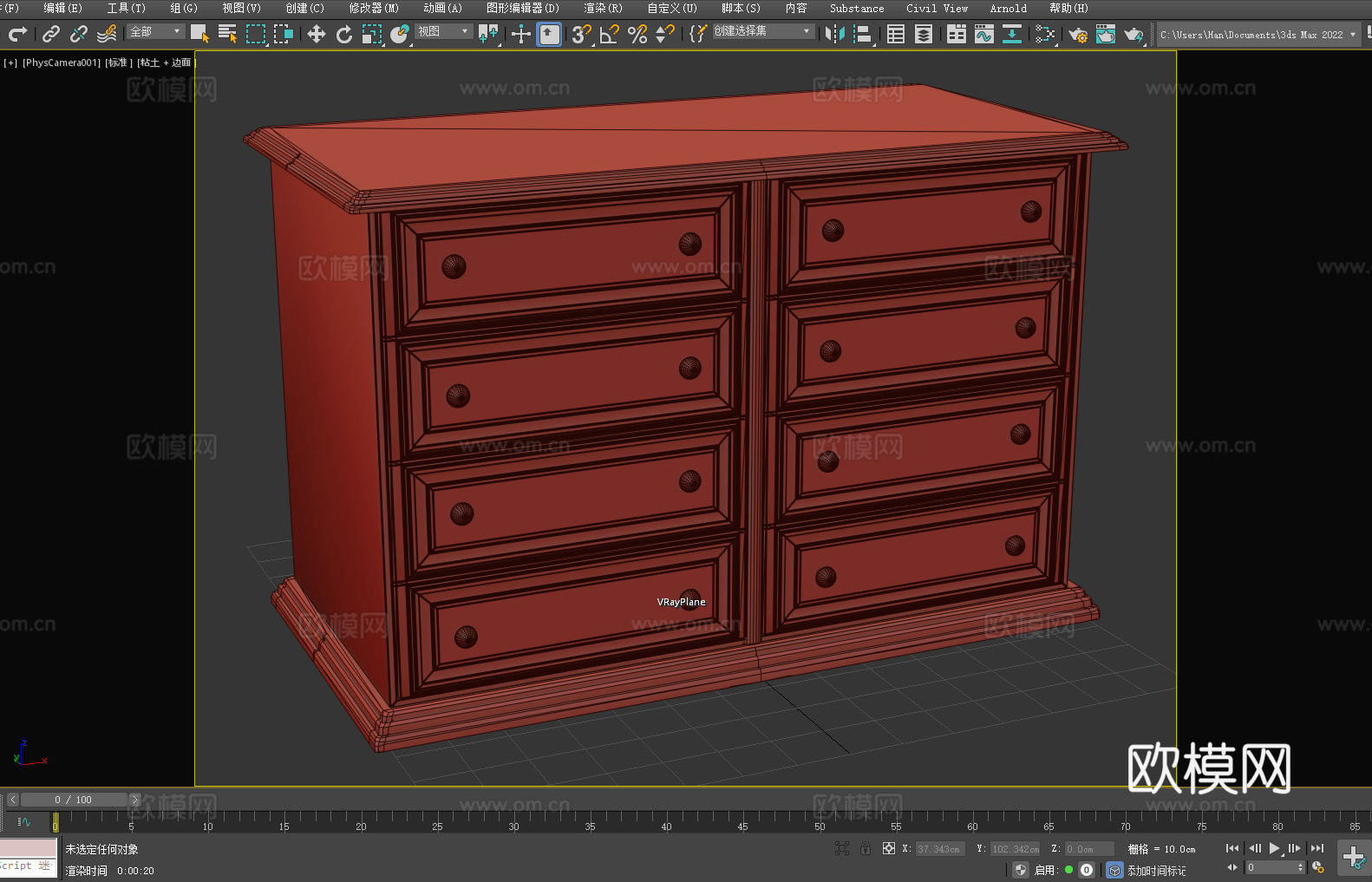
Task: Open the Curve Editor icon
Action: [984, 34]
